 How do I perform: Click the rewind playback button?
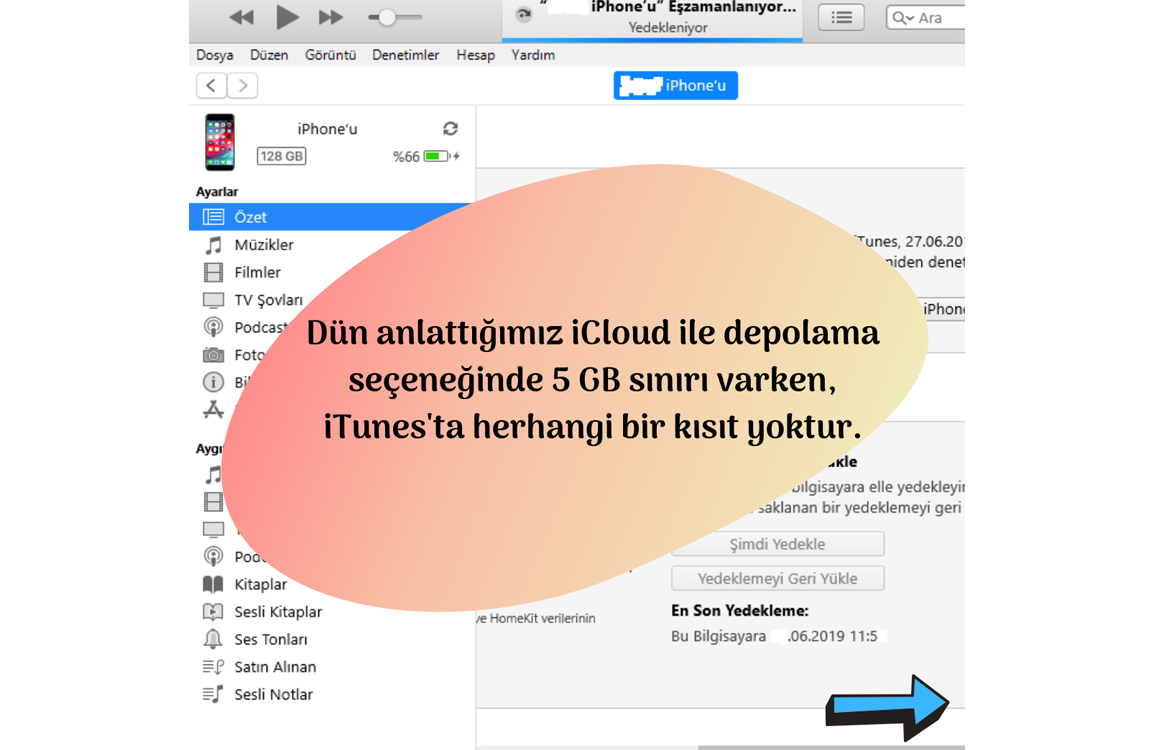pos(241,17)
